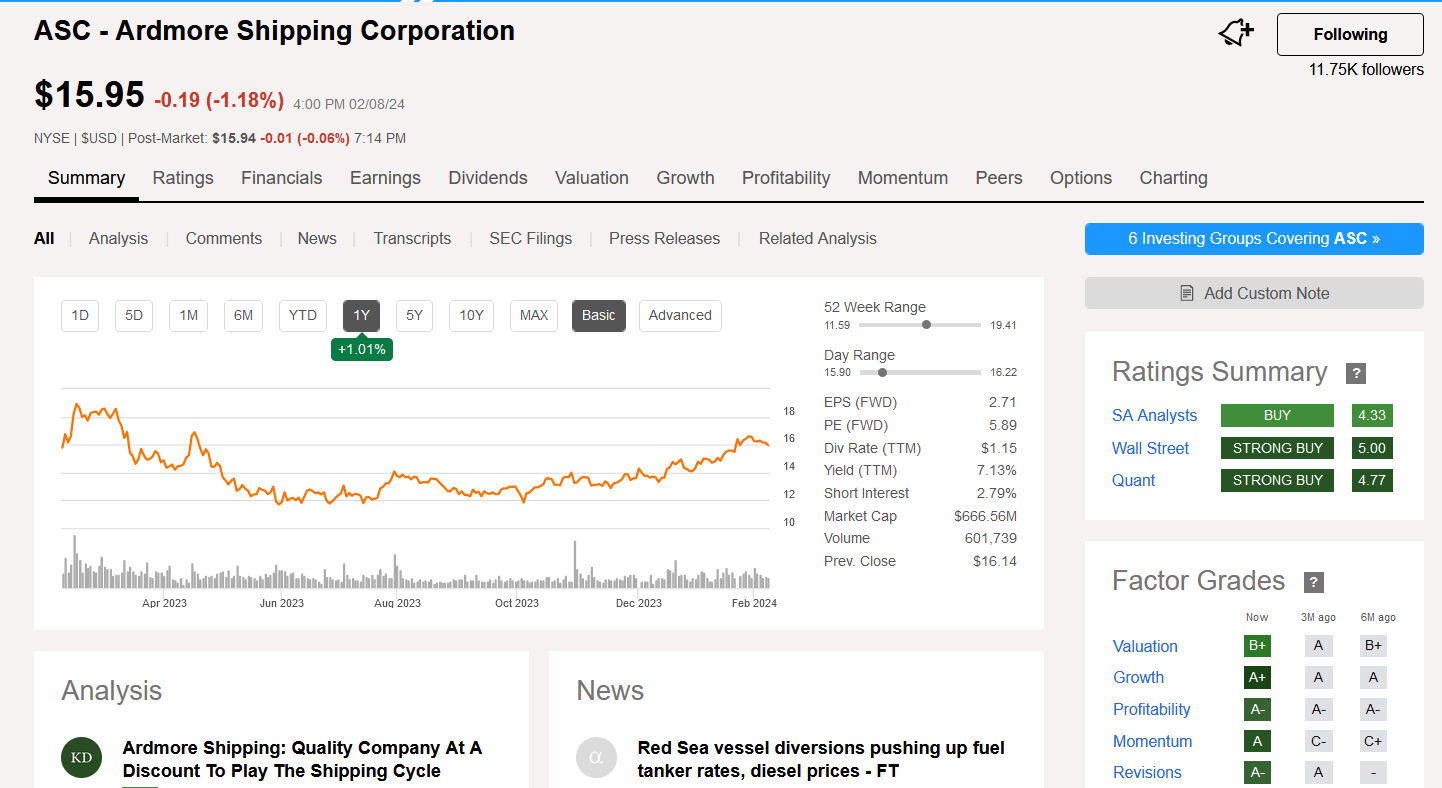
Task: Open Ratings Summary help question mark
Action: tap(1356, 373)
